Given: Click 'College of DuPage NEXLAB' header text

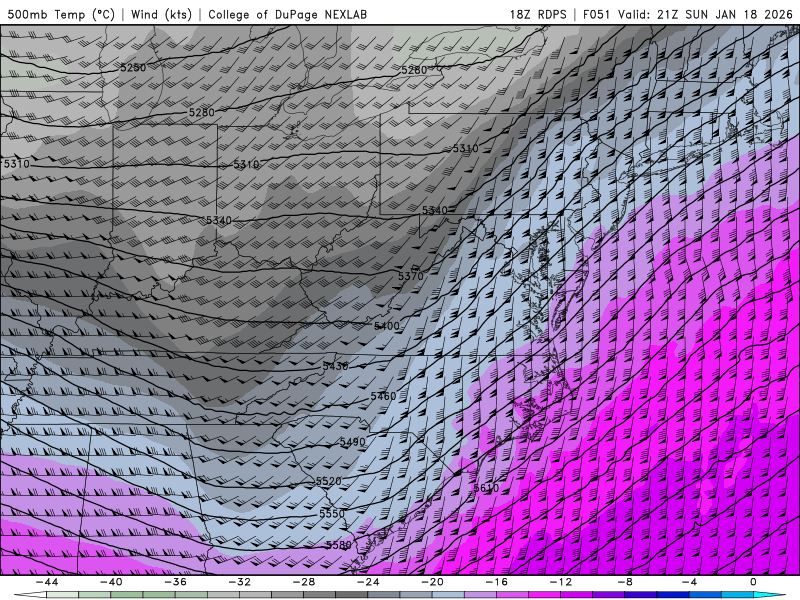Looking at the screenshot, I should [x=287, y=14].
